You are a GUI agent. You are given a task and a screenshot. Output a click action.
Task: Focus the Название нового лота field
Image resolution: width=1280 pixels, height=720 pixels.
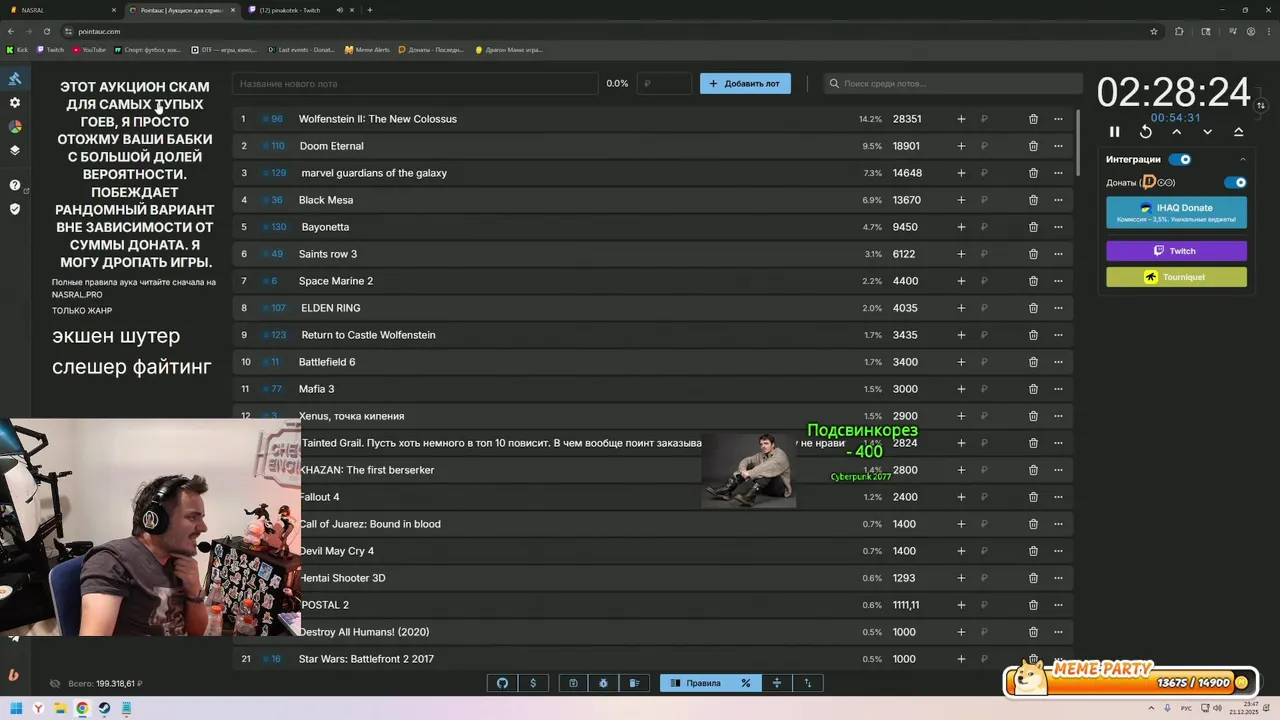point(415,84)
